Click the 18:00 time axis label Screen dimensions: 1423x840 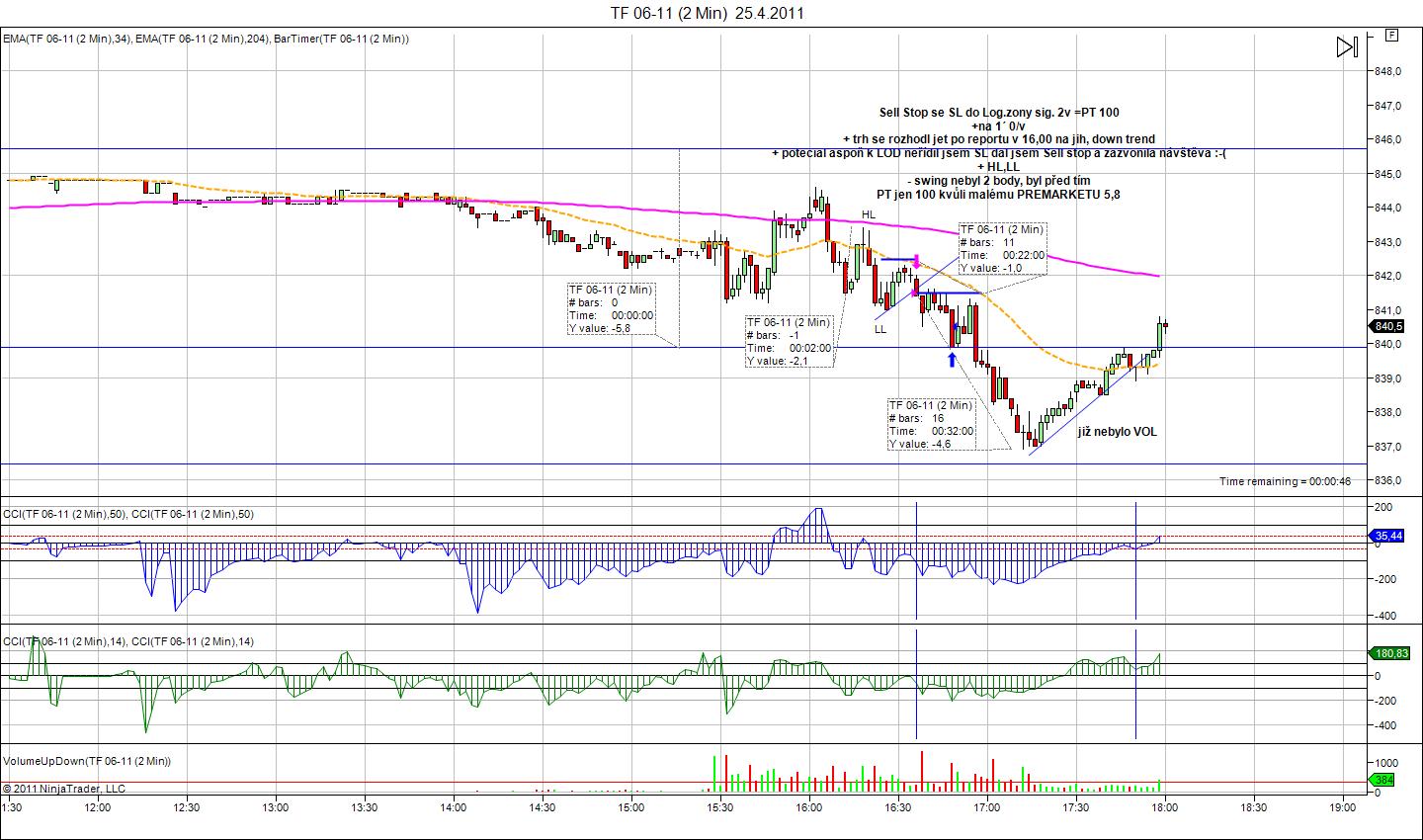tap(1164, 807)
